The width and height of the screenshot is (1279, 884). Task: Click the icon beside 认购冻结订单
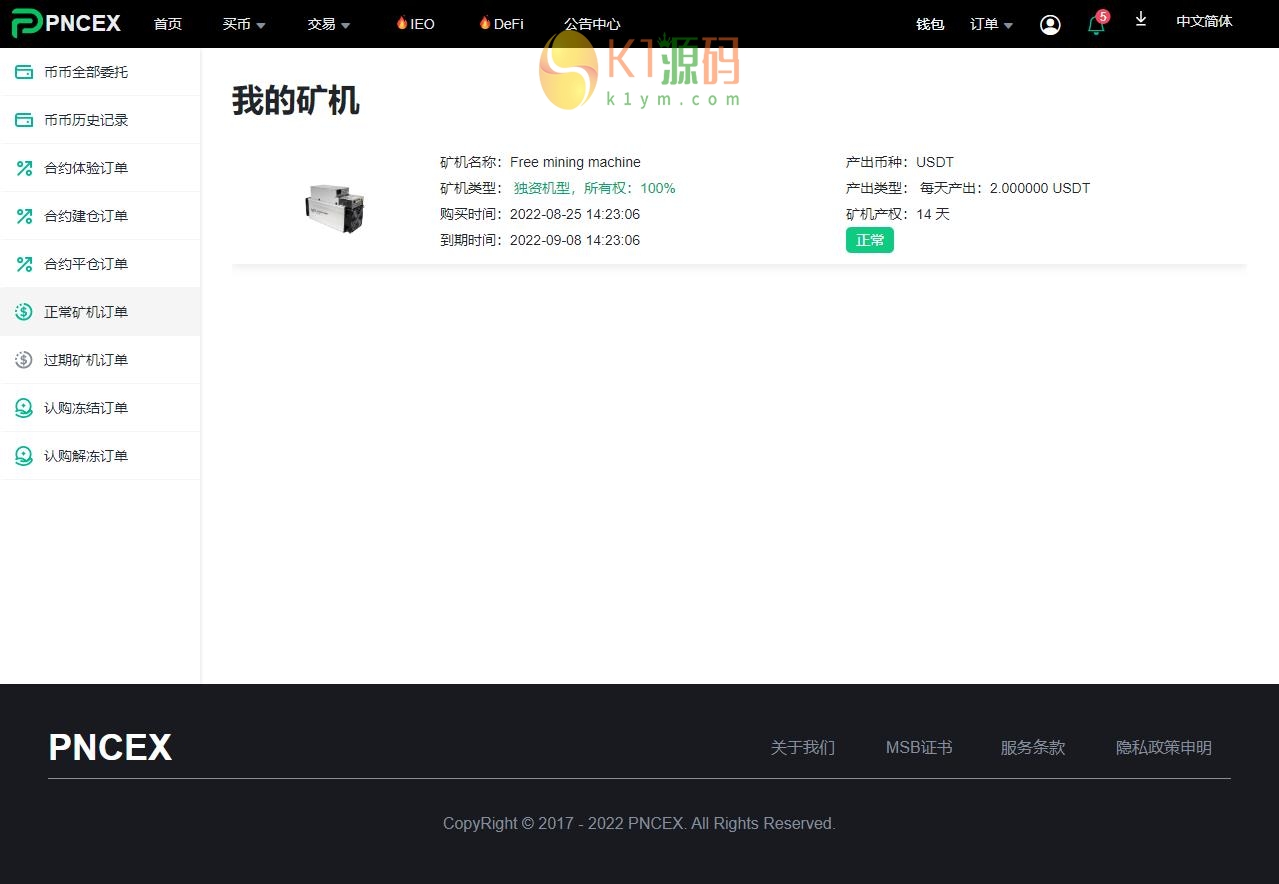24,408
